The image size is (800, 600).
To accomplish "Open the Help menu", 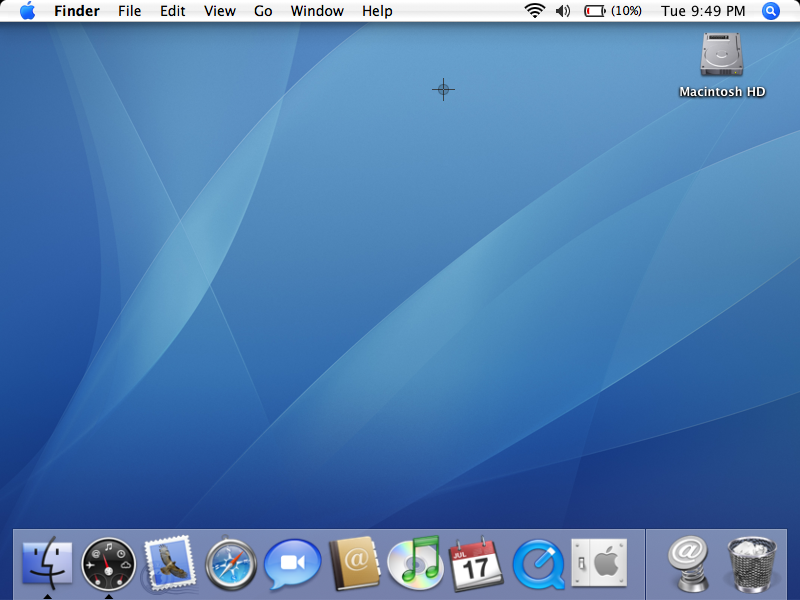I will tap(377, 11).
